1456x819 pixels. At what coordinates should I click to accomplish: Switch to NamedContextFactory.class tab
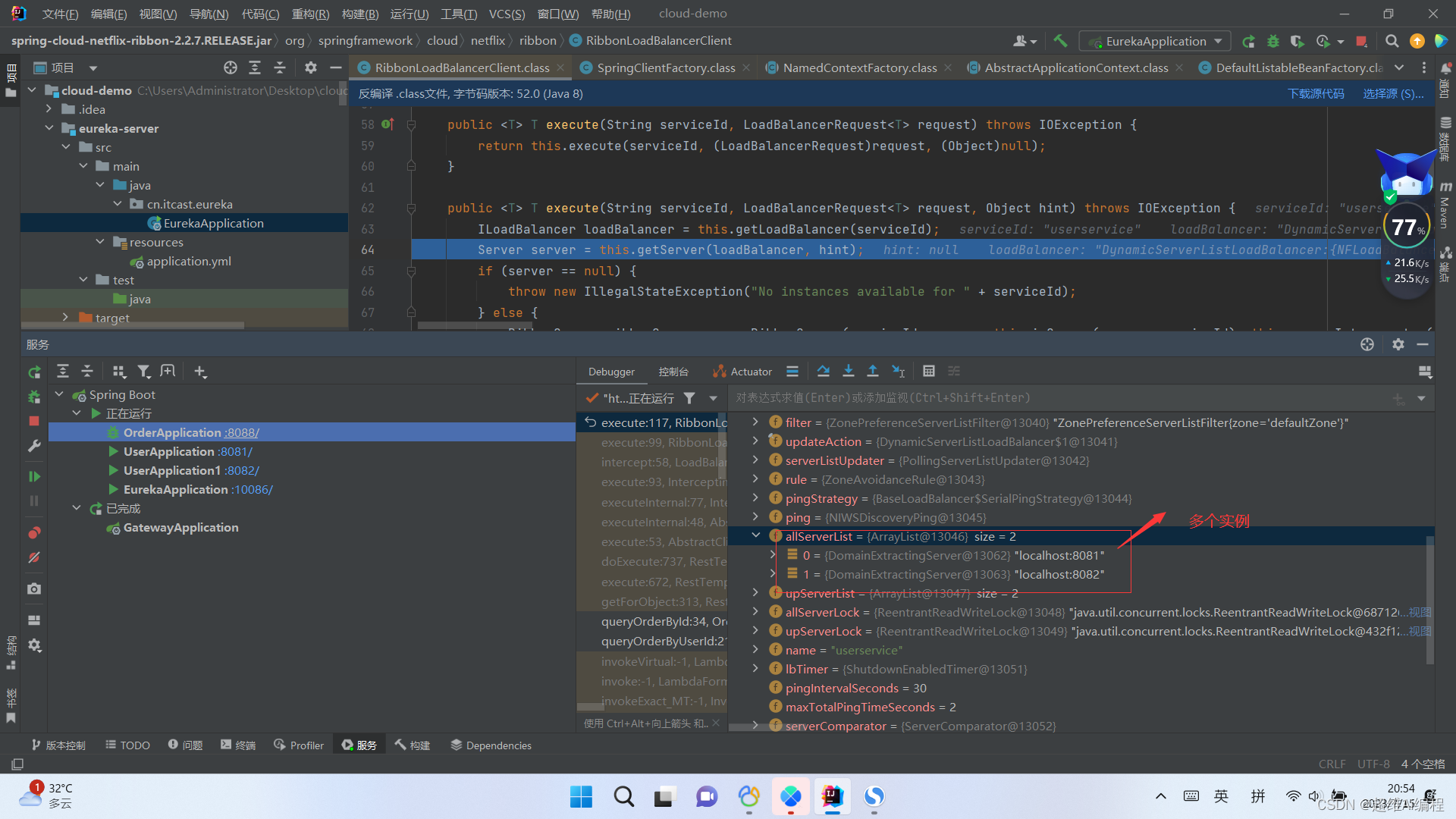(x=859, y=67)
